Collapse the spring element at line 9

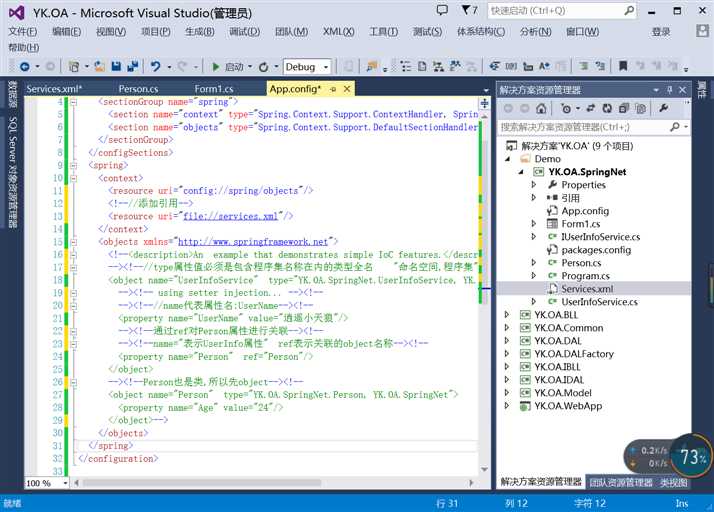(74, 165)
